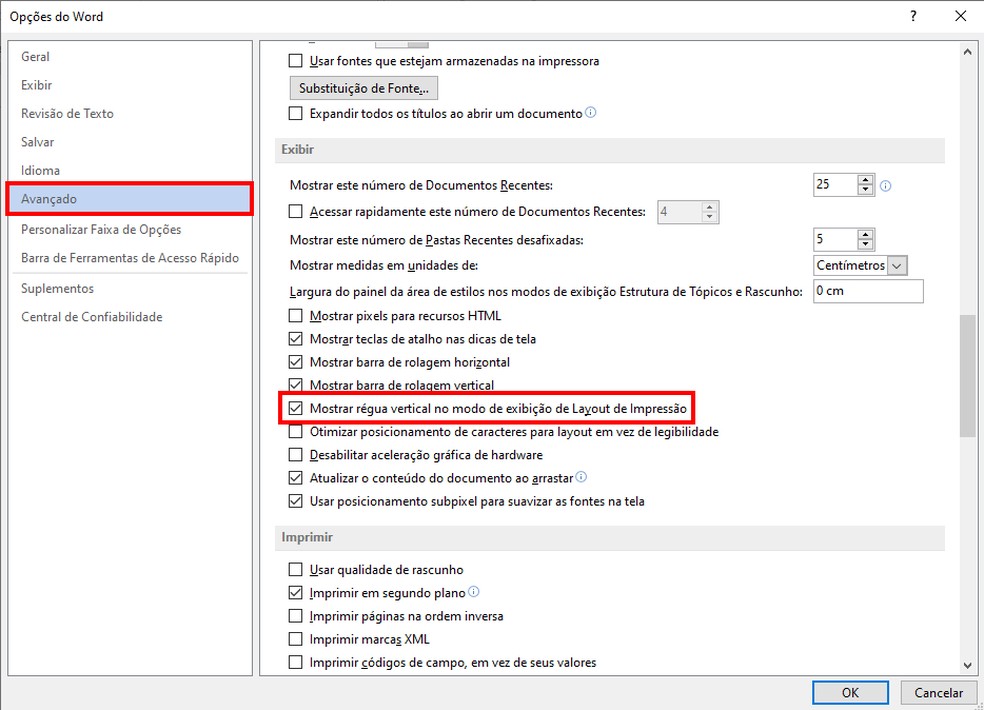This screenshot has height=710, width=984.
Task: Enable Acessar rapidamente Documentos Recentes checkbox
Action: tap(295, 212)
